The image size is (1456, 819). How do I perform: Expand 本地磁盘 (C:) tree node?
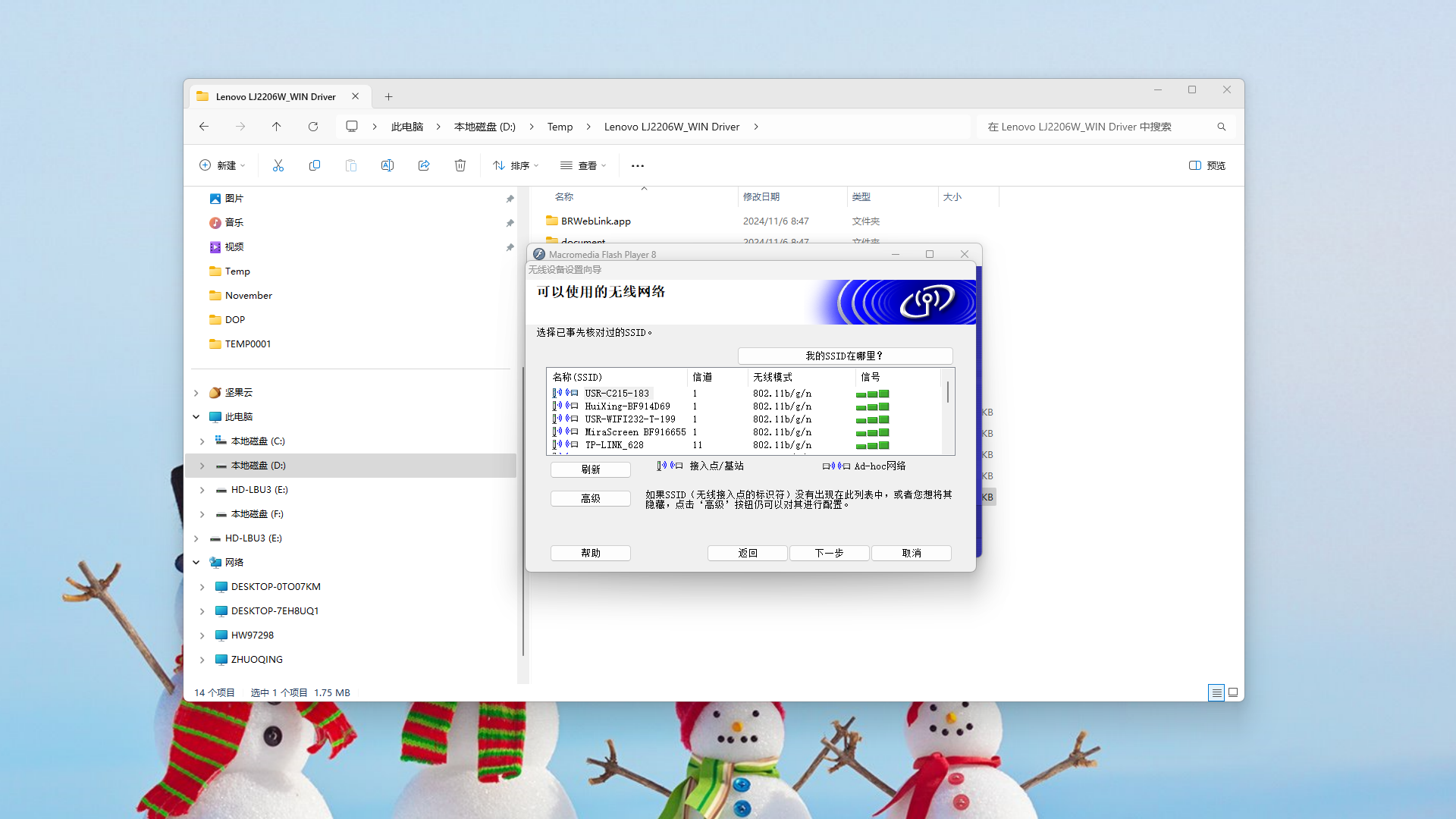click(202, 441)
